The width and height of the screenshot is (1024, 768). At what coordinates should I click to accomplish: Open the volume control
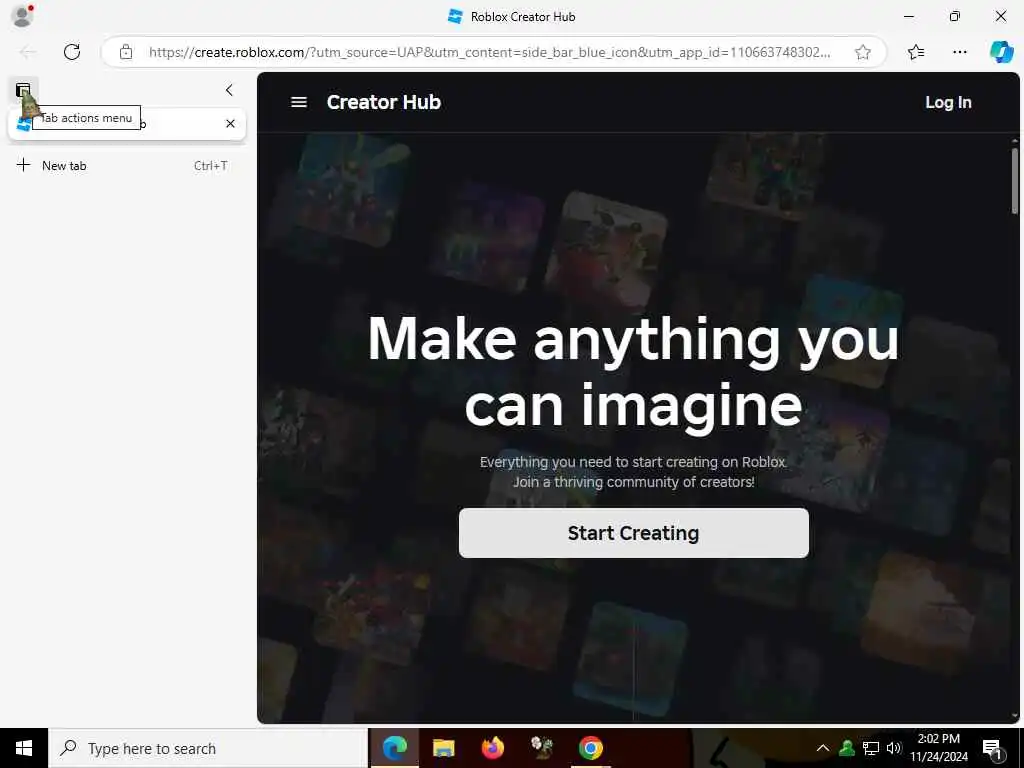pyautogui.click(x=894, y=748)
